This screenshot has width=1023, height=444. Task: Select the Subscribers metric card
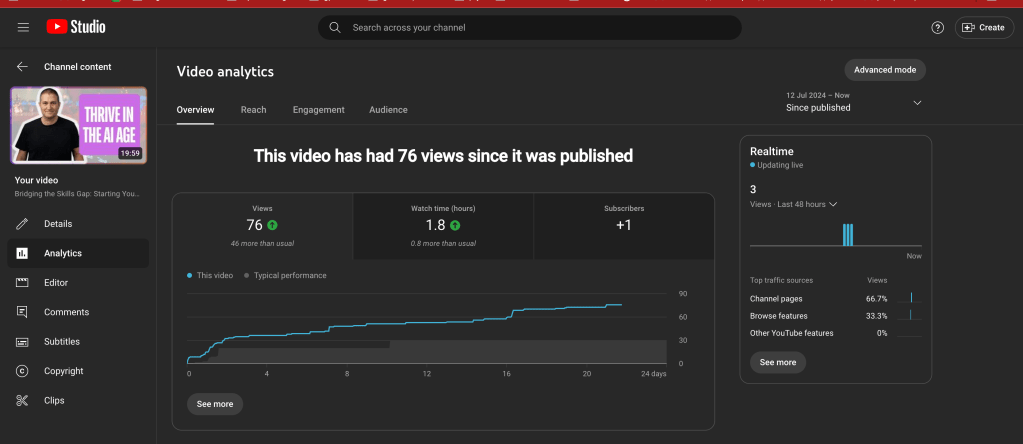point(624,226)
